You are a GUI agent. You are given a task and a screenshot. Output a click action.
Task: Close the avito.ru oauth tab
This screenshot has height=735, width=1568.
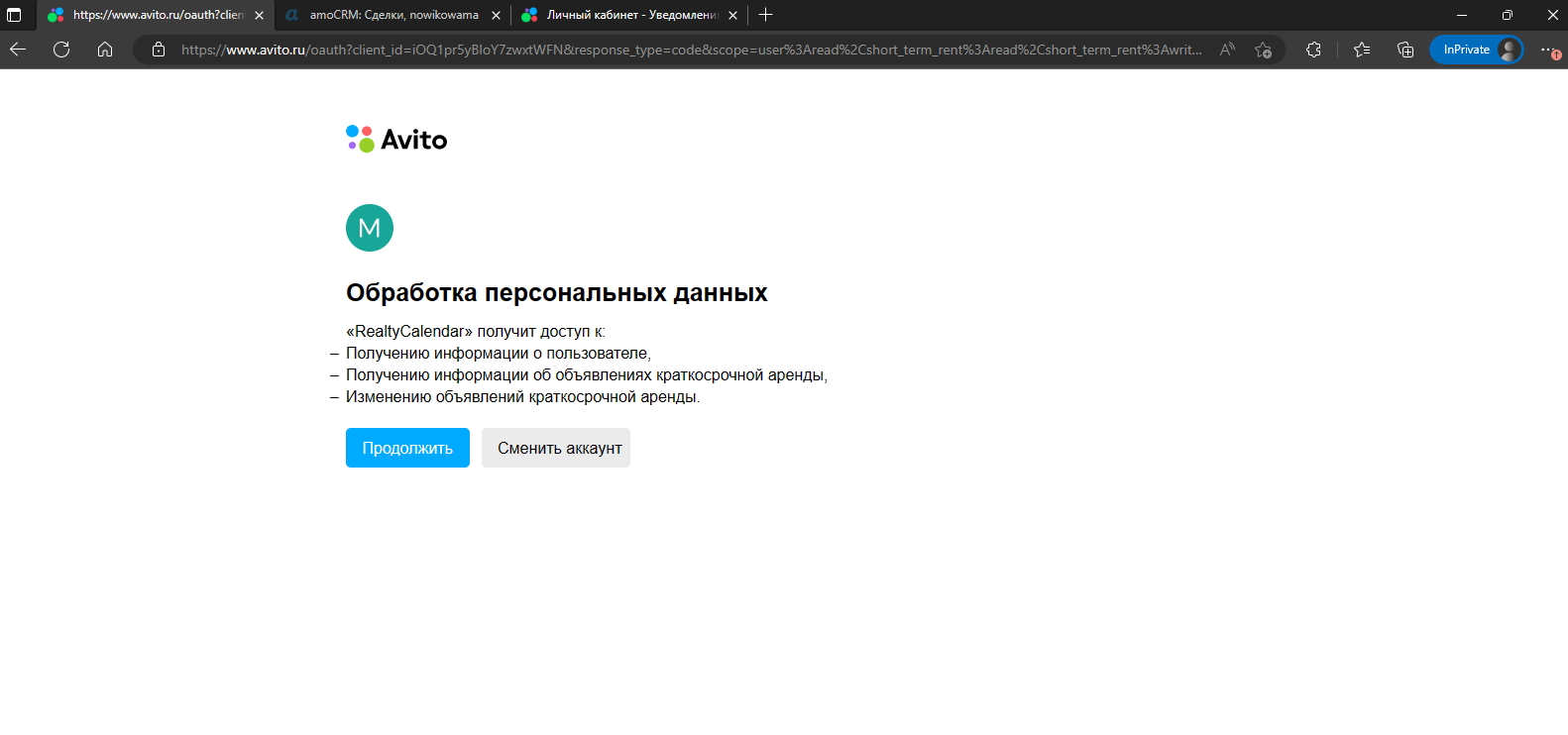point(260,15)
